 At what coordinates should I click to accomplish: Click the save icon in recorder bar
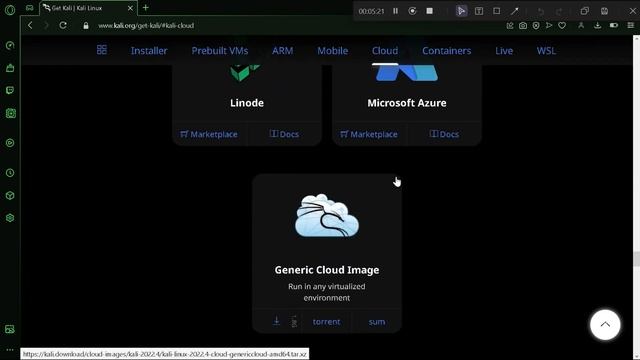604,11
